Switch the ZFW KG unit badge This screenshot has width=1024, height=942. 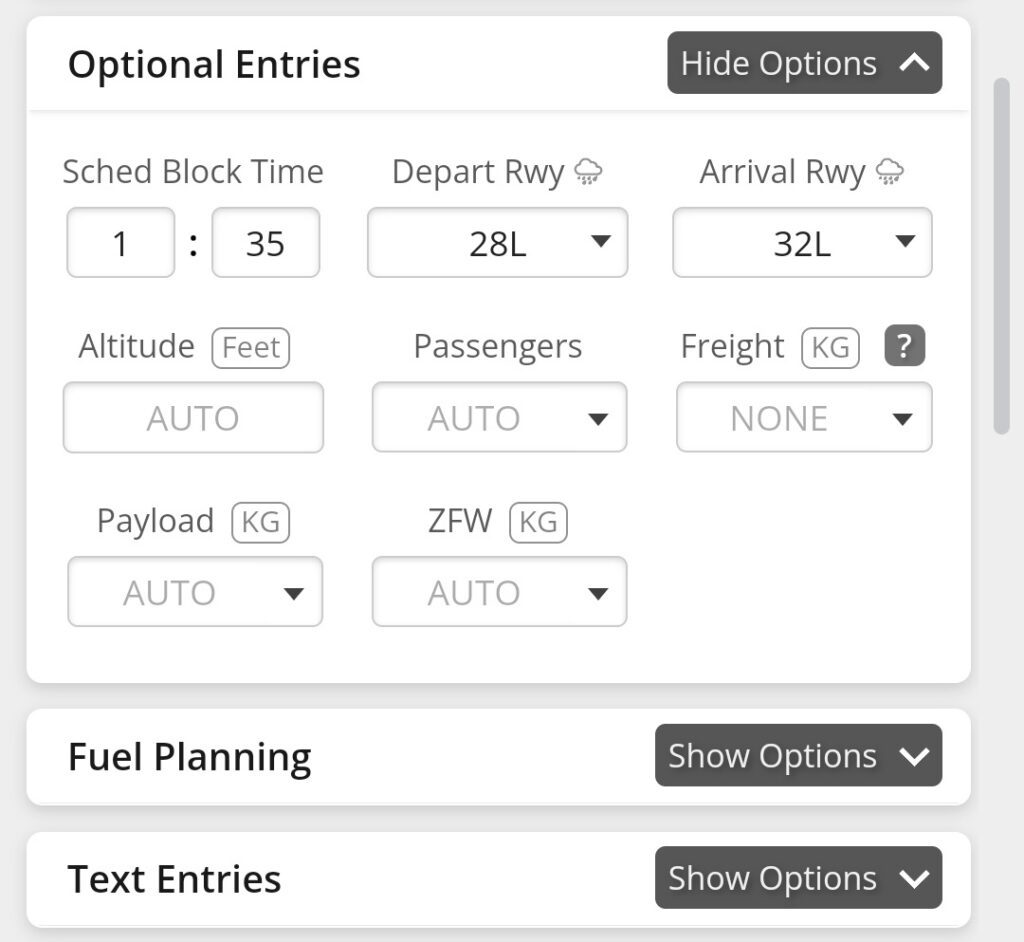pyautogui.click(x=539, y=522)
